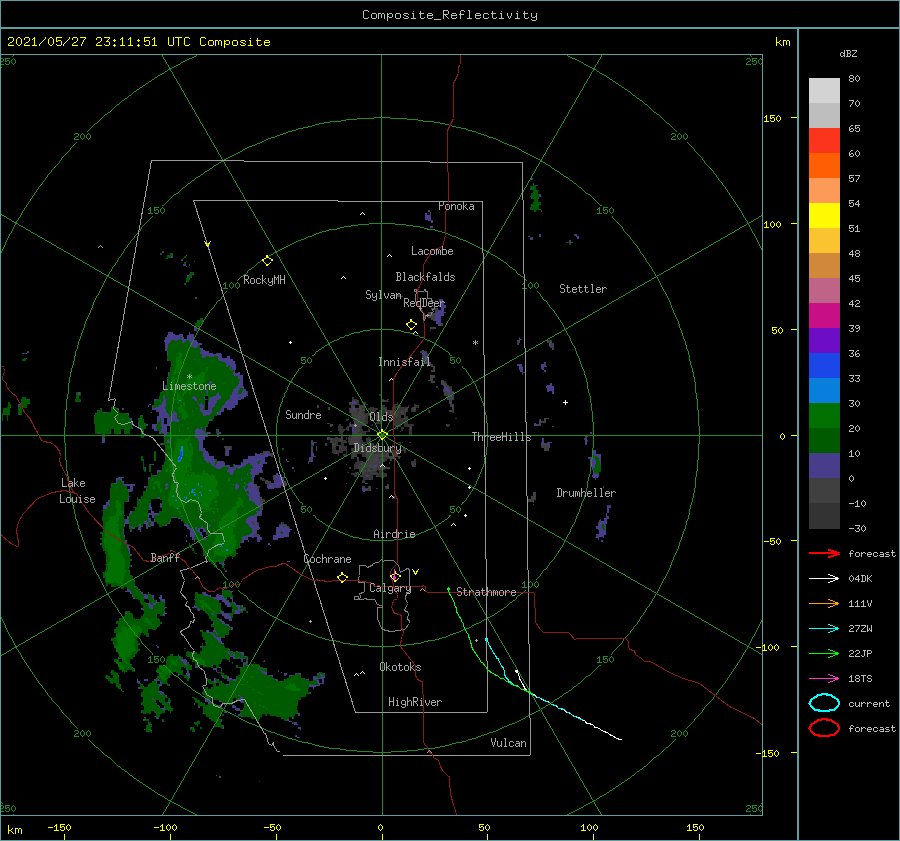Screen dimensions: 900x841
Task: Click the Airdrie label
Action: pyautogui.click(x=394, y=534)
